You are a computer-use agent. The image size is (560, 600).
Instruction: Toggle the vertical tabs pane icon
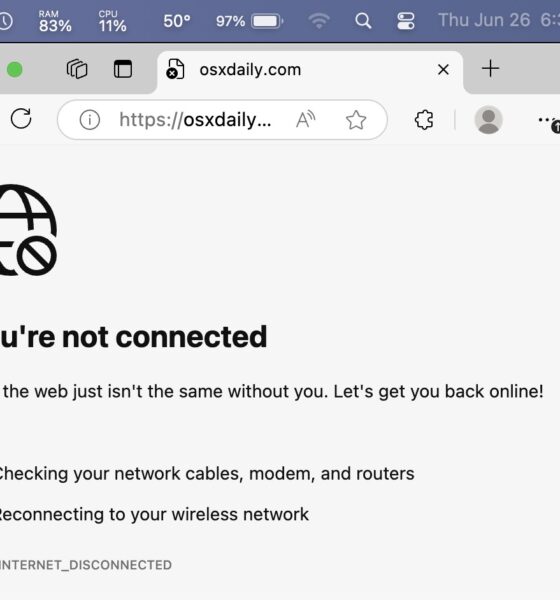pyautogui.click(x=123, y=69)
